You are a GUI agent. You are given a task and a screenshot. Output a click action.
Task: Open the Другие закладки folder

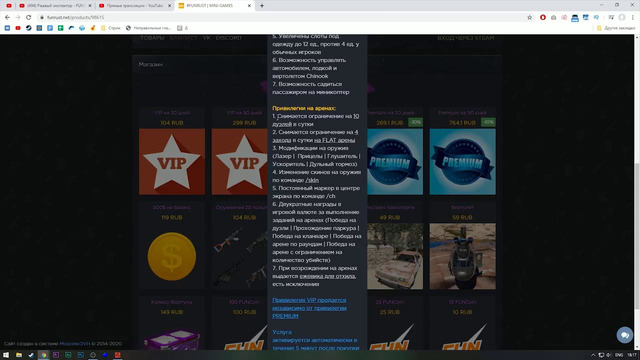tap(616, 28)
